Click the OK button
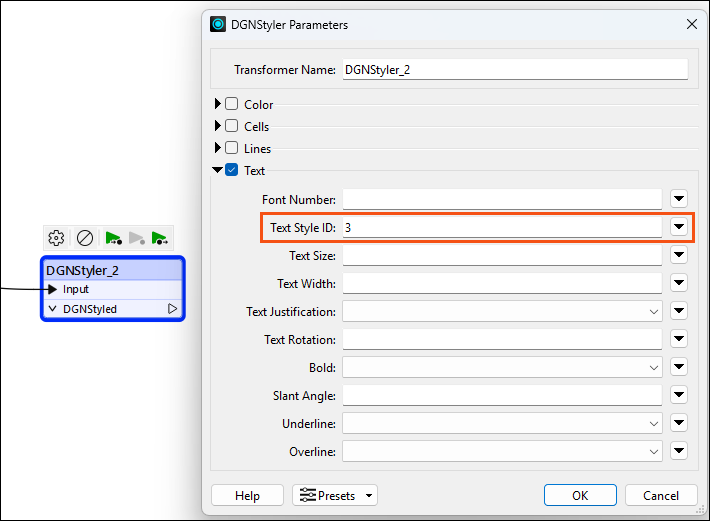 [580, 495]
